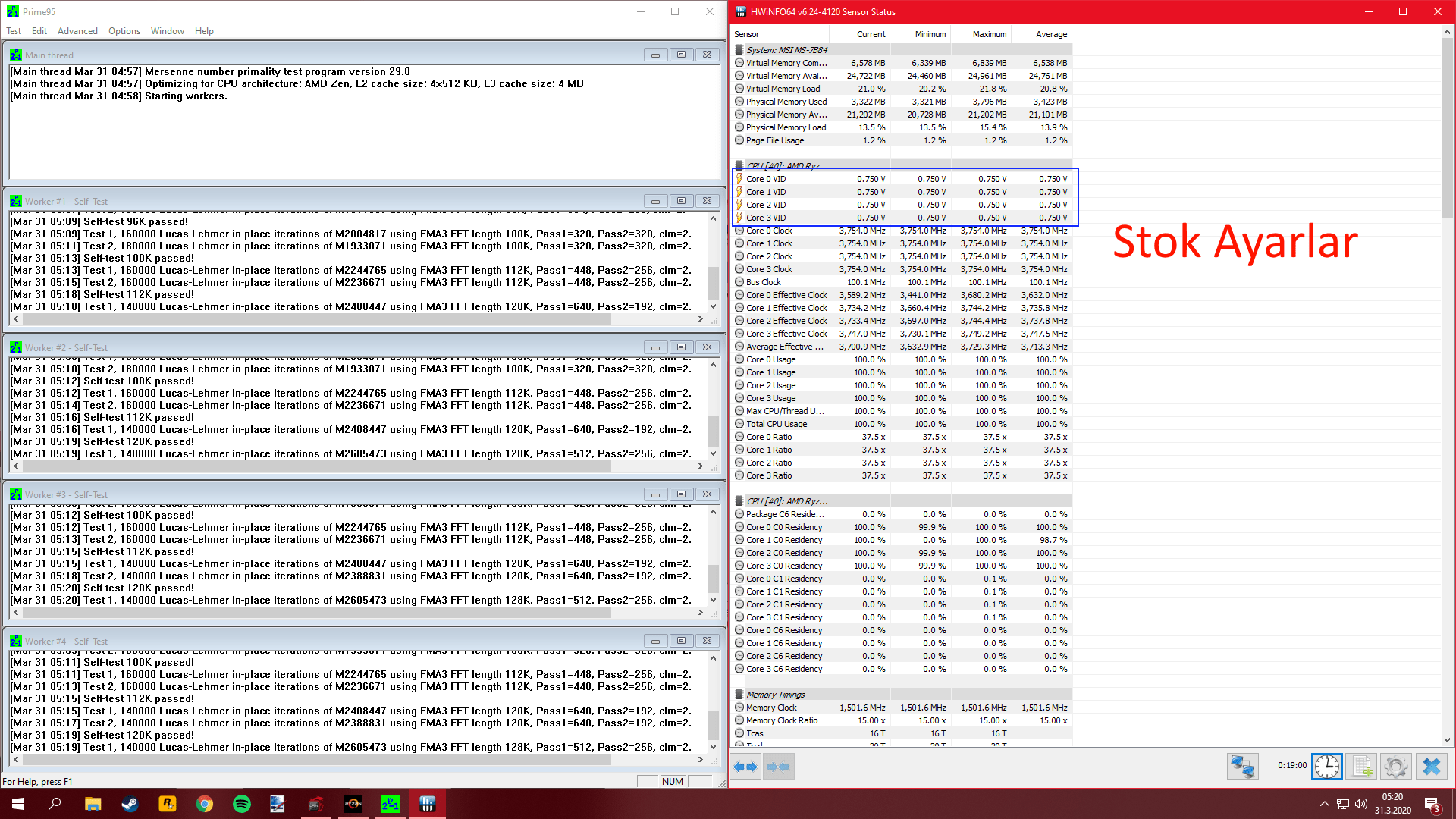Open the network remote monitoring icon in HWiNFO

pos(1242,767)
